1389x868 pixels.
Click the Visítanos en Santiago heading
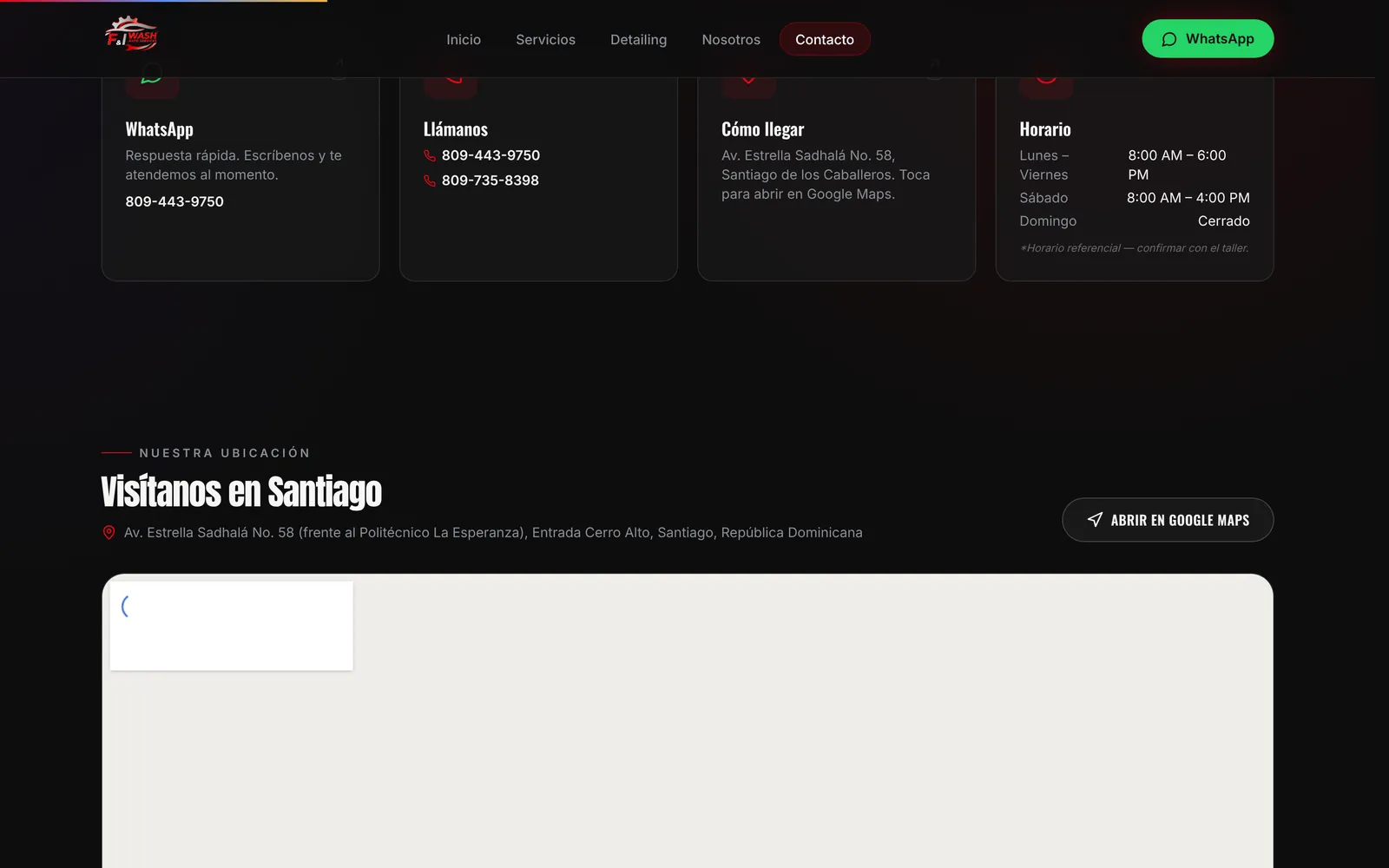click(x=241, y=491)
